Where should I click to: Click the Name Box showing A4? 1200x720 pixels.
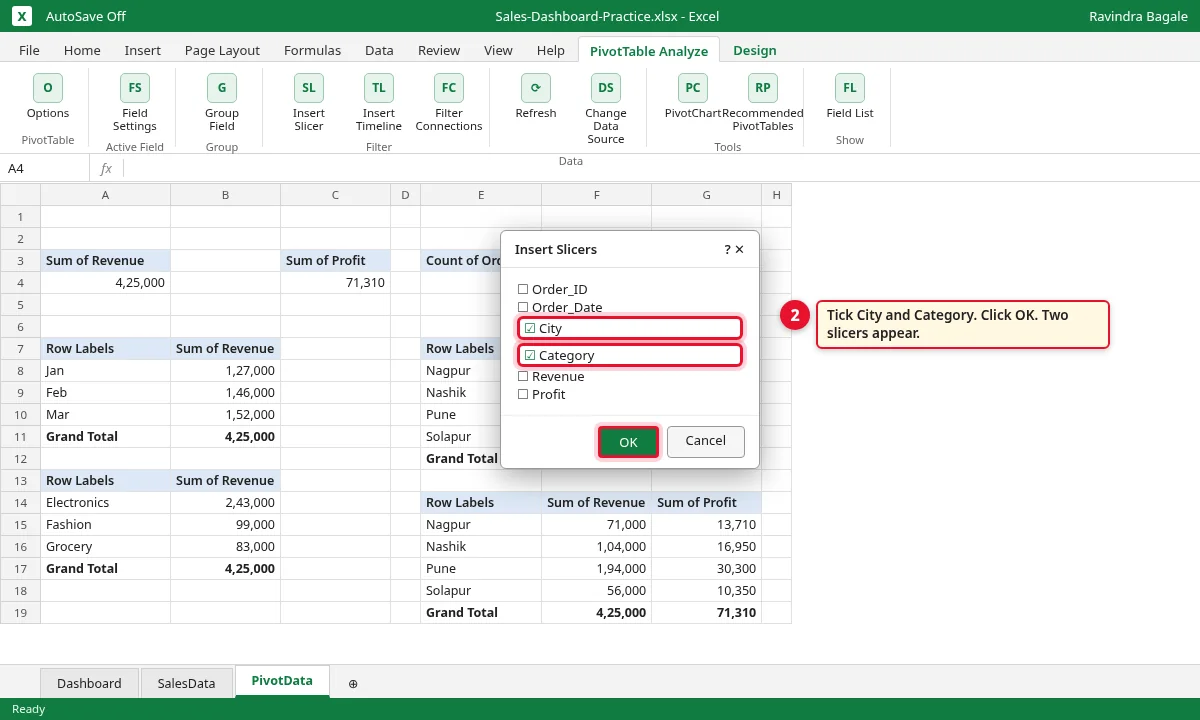[x=45, y=168]
